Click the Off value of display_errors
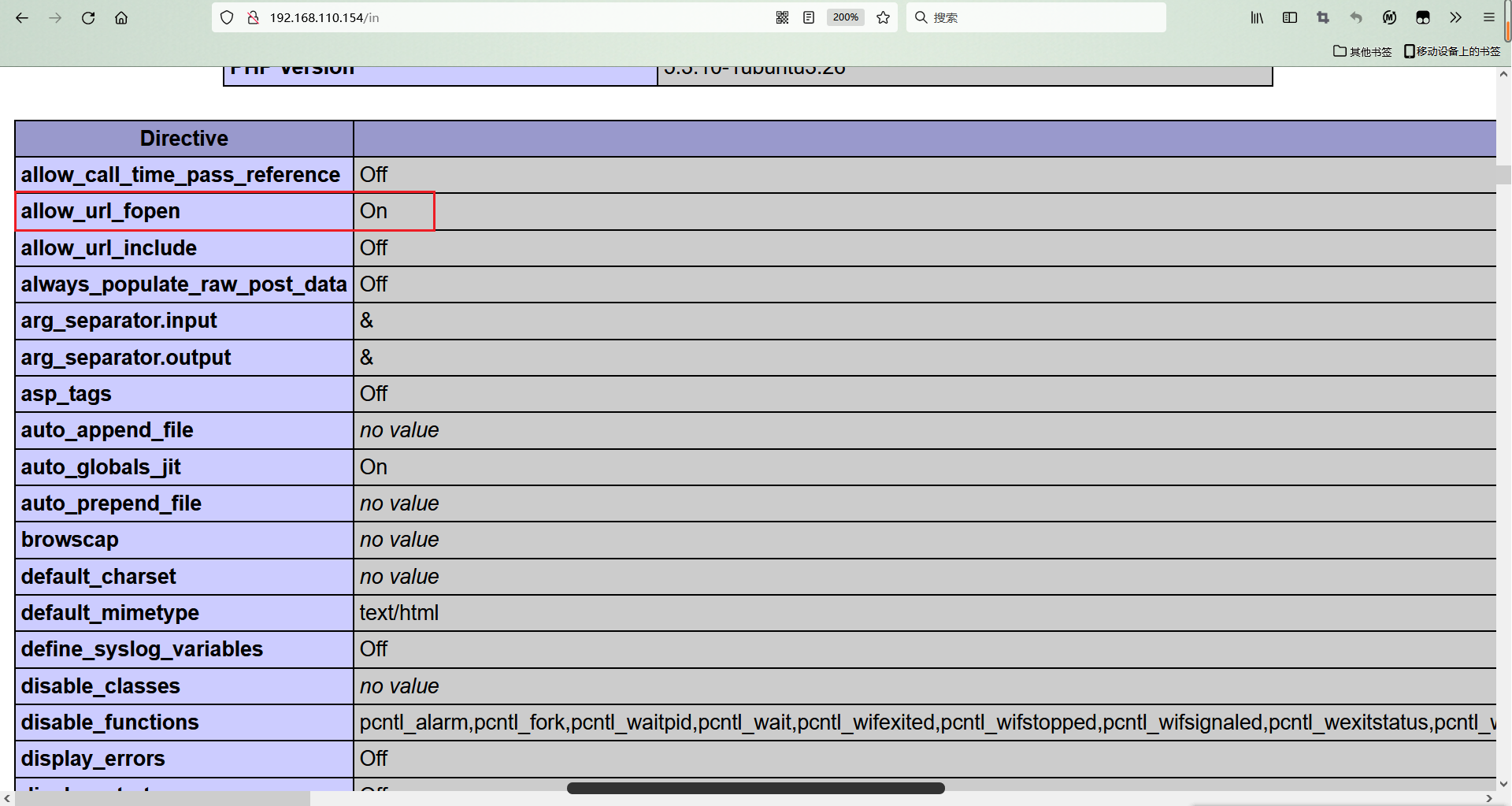 coord(373,759)
